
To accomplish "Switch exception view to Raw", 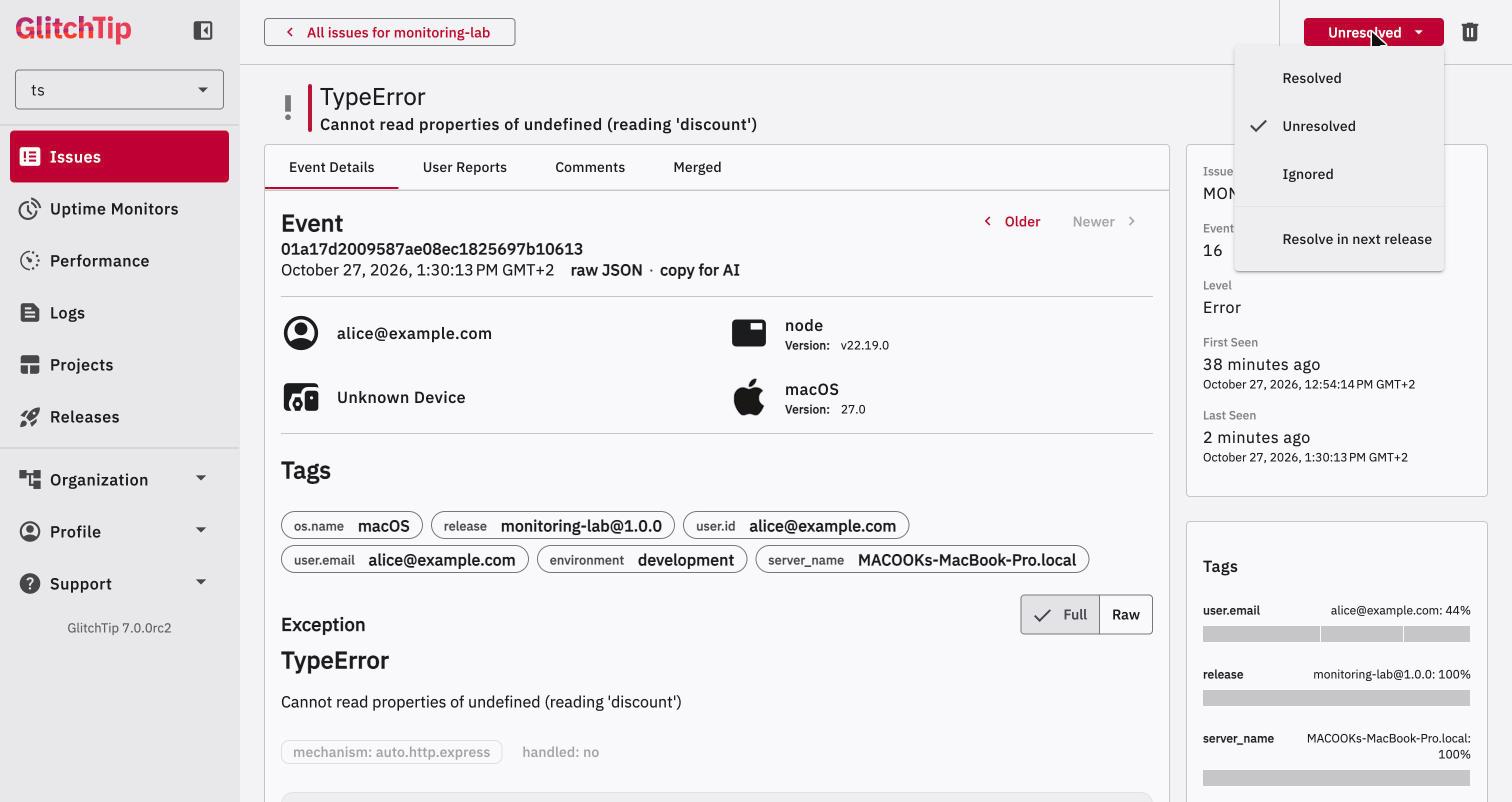I will 1126,615.
